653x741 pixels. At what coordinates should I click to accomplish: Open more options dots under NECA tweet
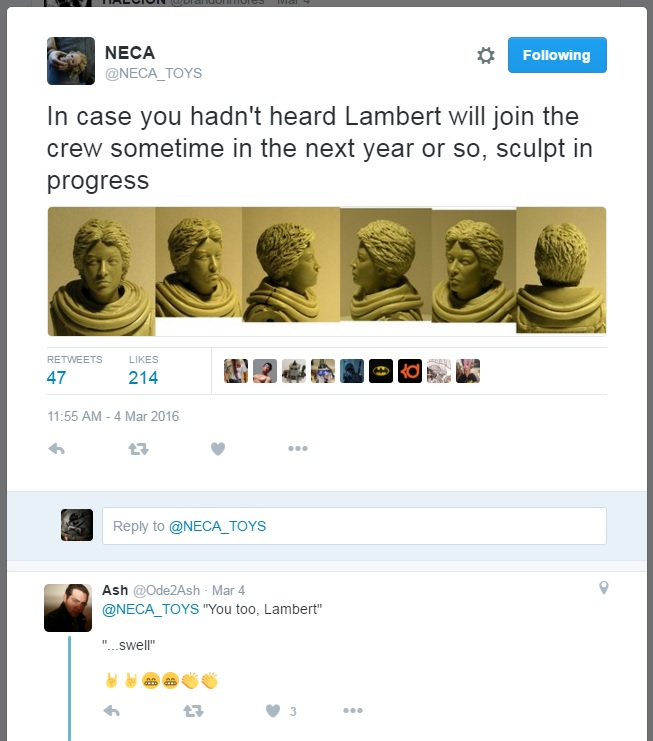pos(298,448)
